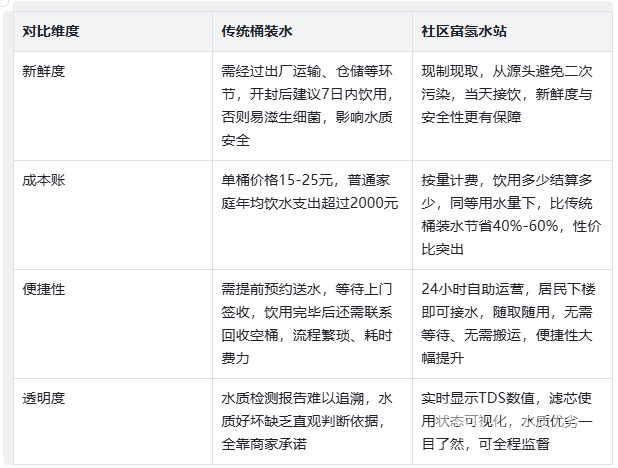618x468 pixels.
Task: Select the cell starting with 按量计费
Action: pos(507,215)
